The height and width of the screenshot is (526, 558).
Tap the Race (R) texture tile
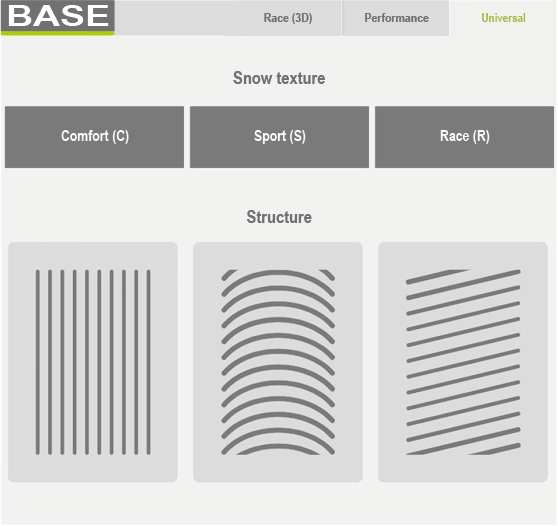click(x=464, y=137)
